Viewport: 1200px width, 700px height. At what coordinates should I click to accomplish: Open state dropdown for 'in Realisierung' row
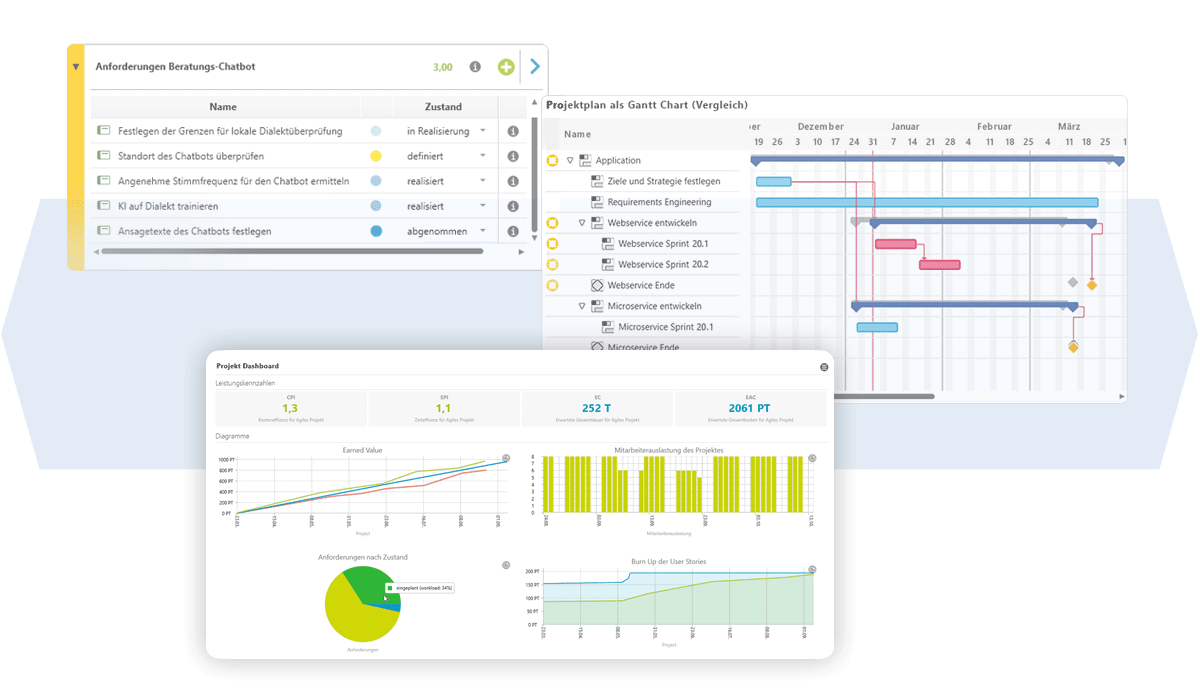tap(483, 131)
